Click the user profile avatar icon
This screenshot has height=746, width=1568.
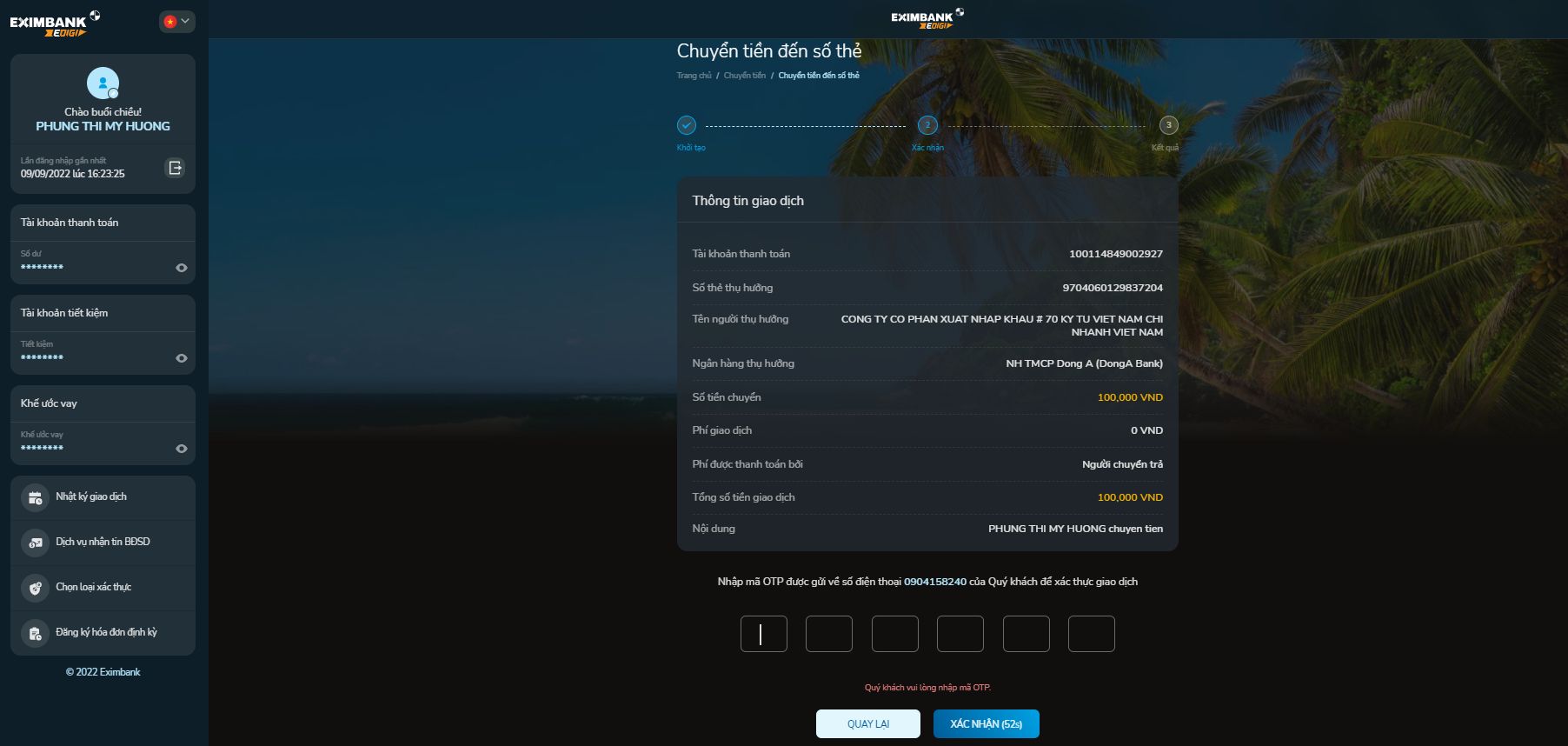[x=103, y=83]
